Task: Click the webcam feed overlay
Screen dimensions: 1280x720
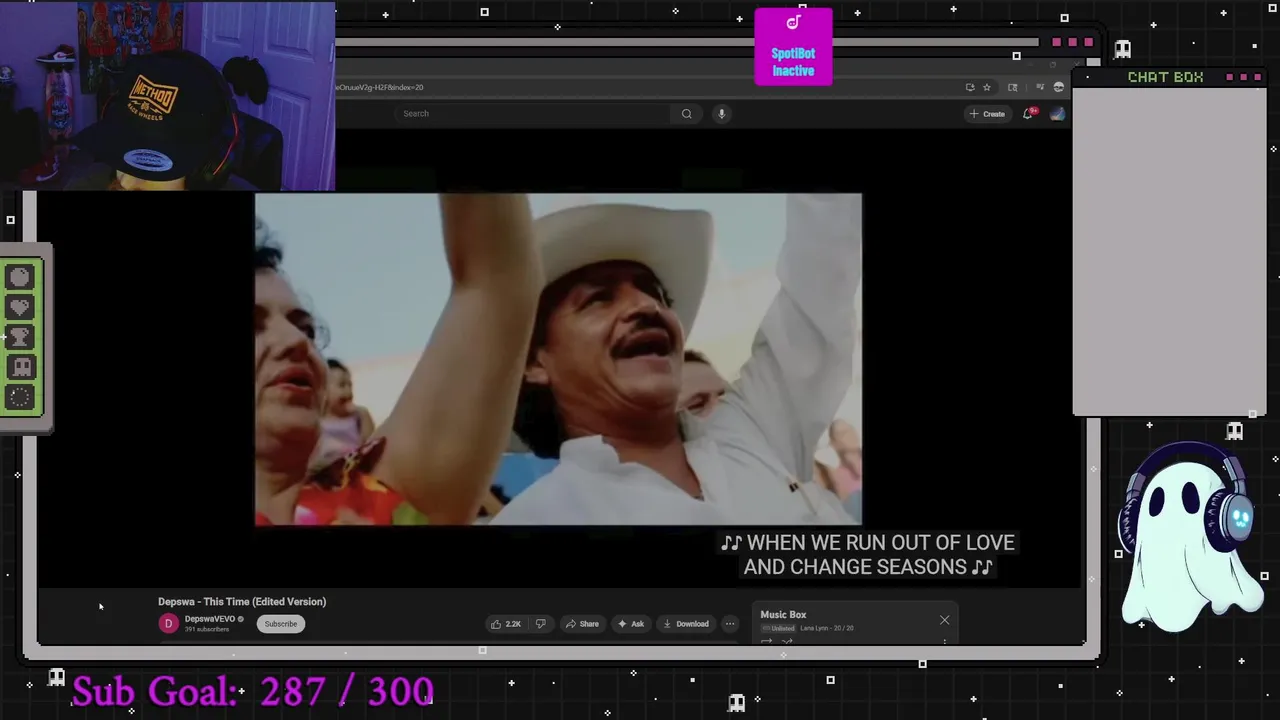Action: pos(167,95)
